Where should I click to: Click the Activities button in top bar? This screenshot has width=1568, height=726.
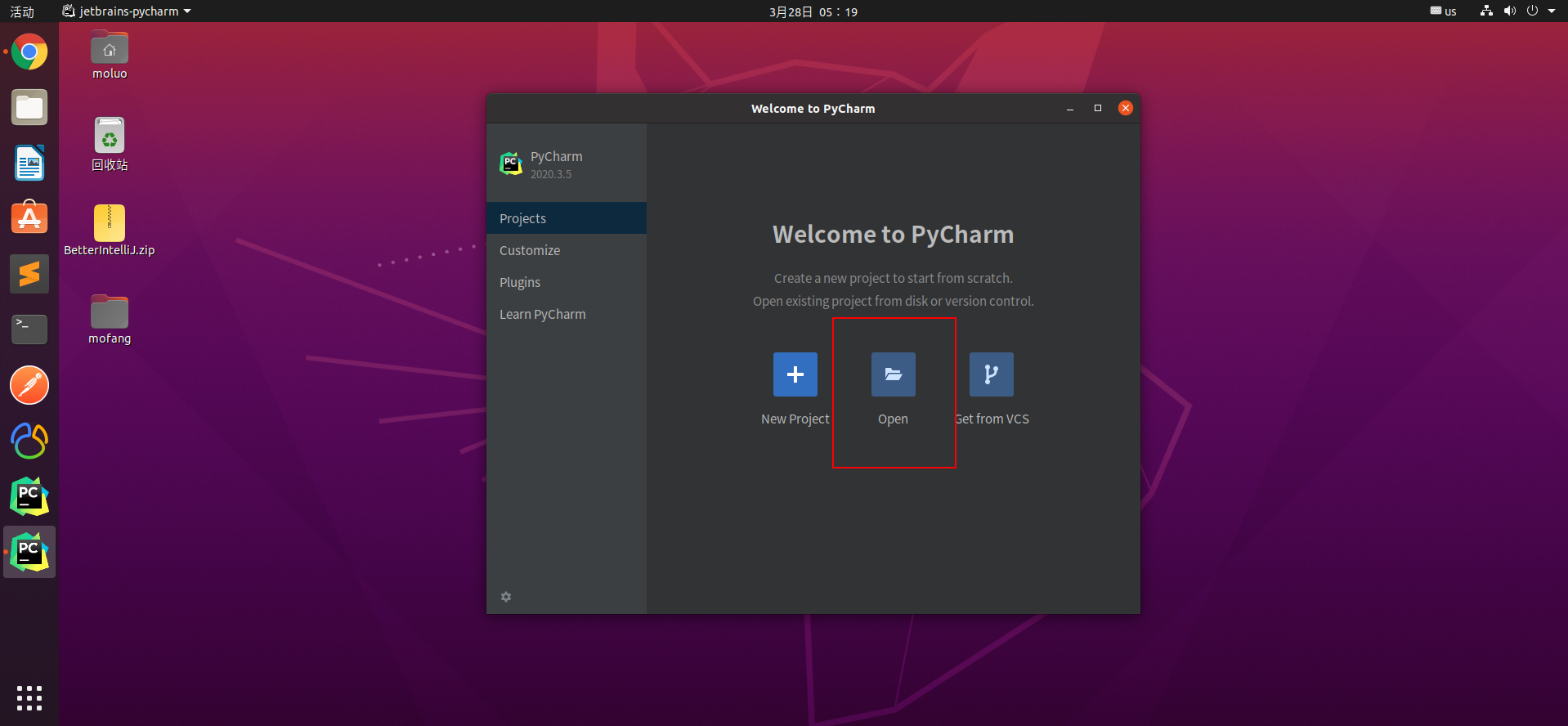tap(22, 11)
